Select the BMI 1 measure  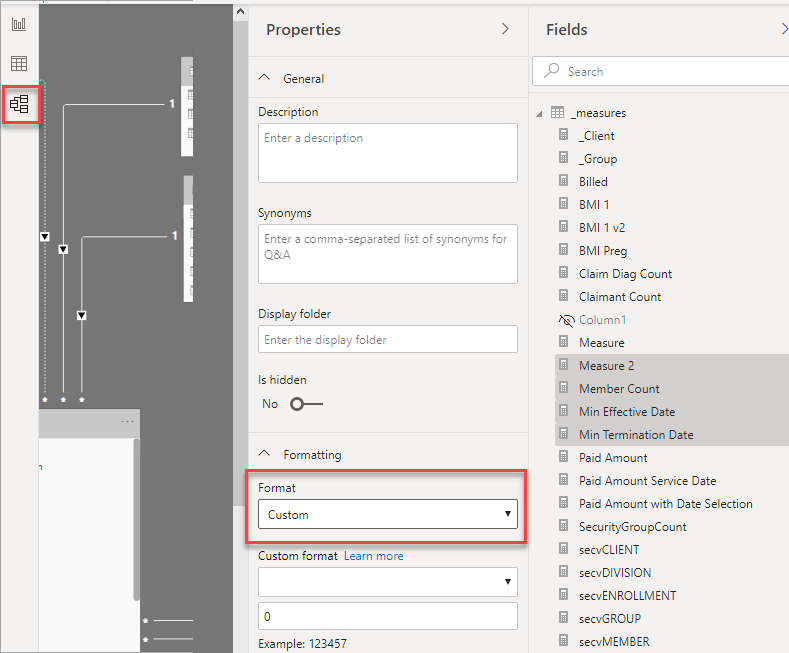594,205
